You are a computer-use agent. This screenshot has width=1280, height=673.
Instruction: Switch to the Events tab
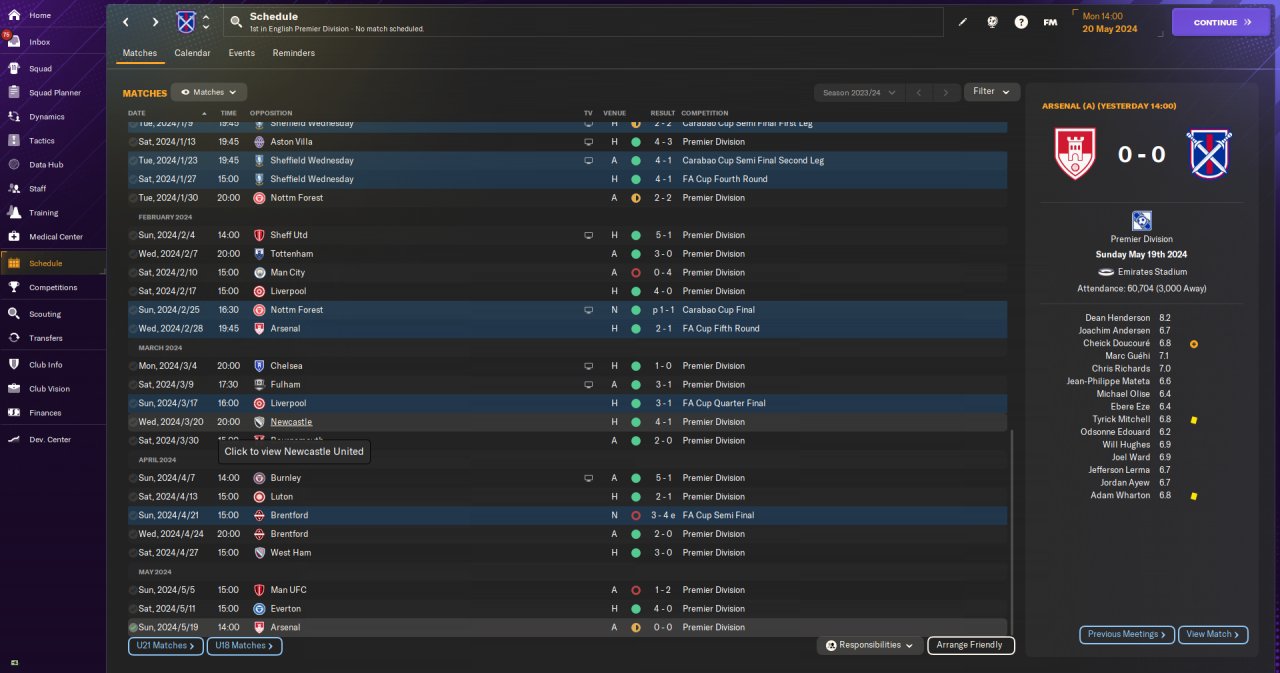coord(241,53)
